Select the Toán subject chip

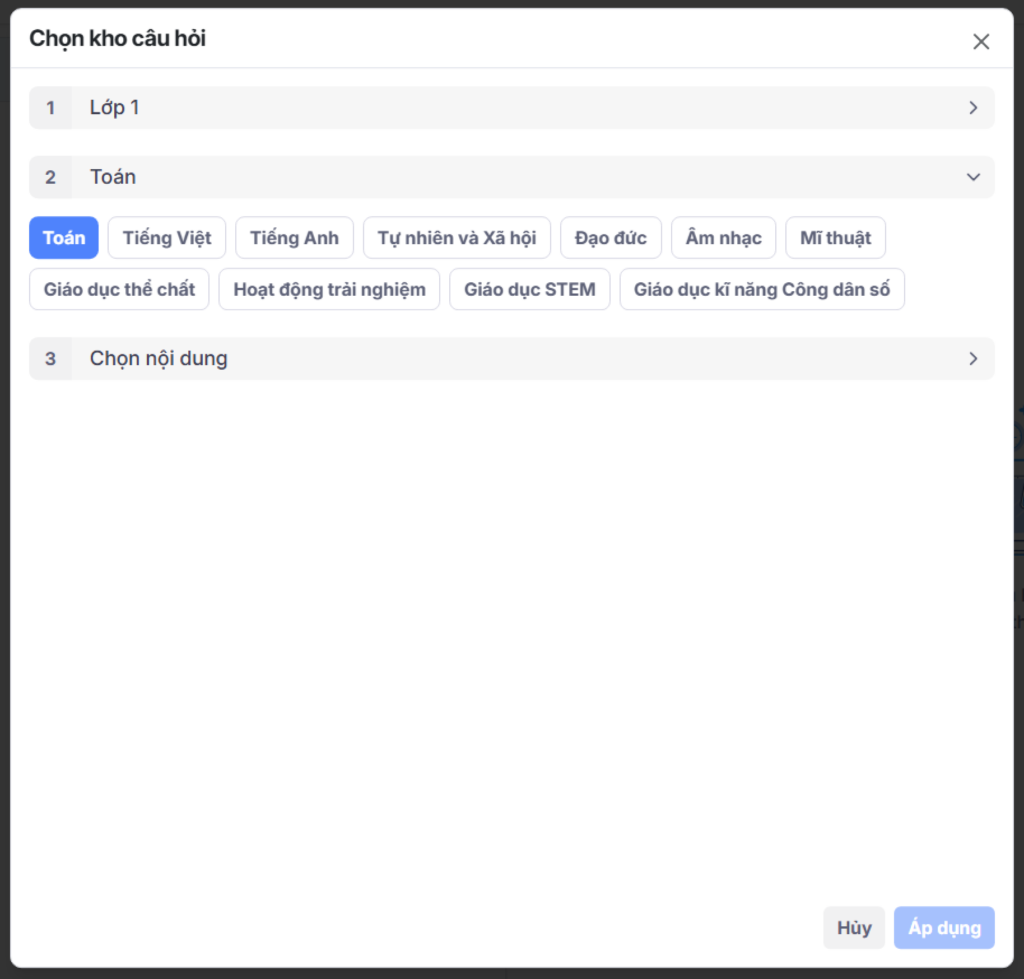click(64, 238)
